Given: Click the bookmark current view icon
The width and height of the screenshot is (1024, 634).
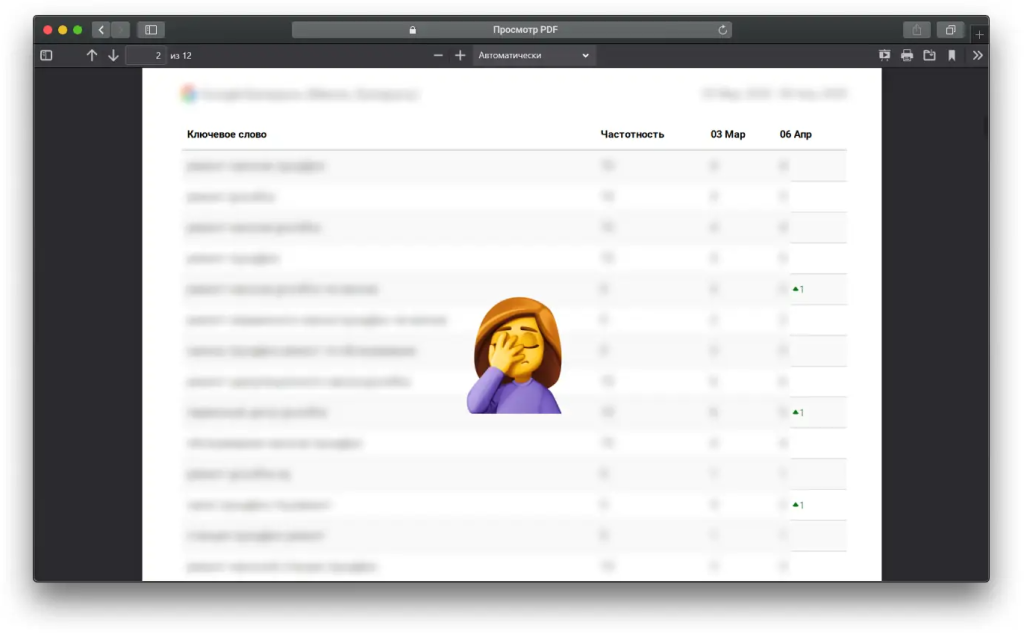Looking at the screenshot, I should click(952, 56).
